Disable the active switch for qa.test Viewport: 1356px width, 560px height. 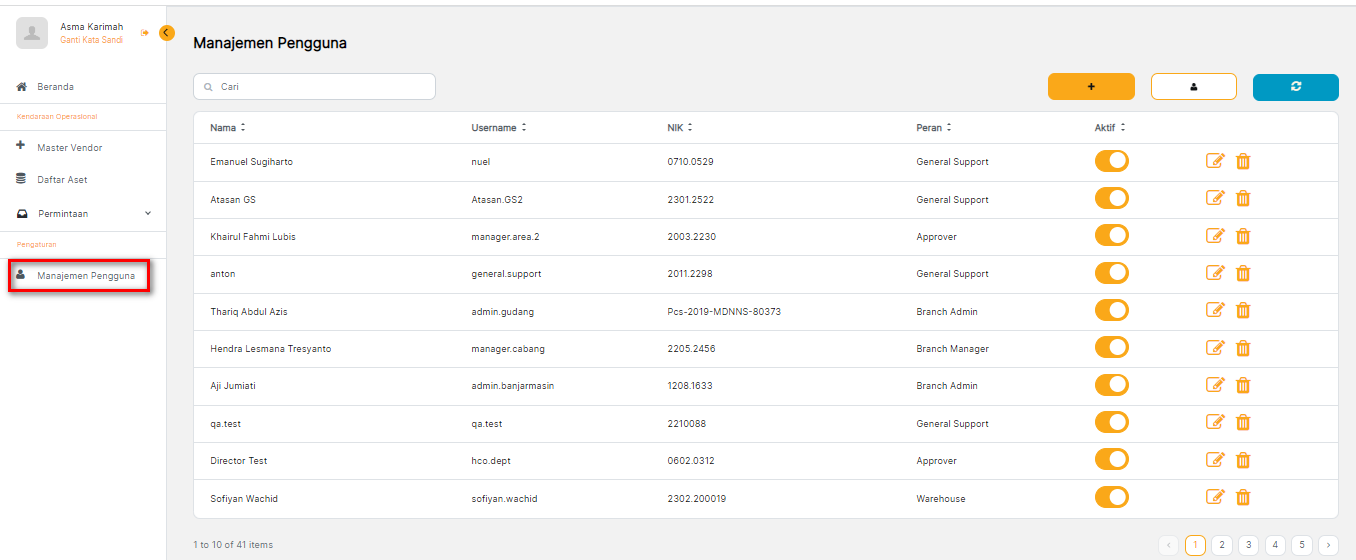pyautogui.click(x=1111, y=423)
